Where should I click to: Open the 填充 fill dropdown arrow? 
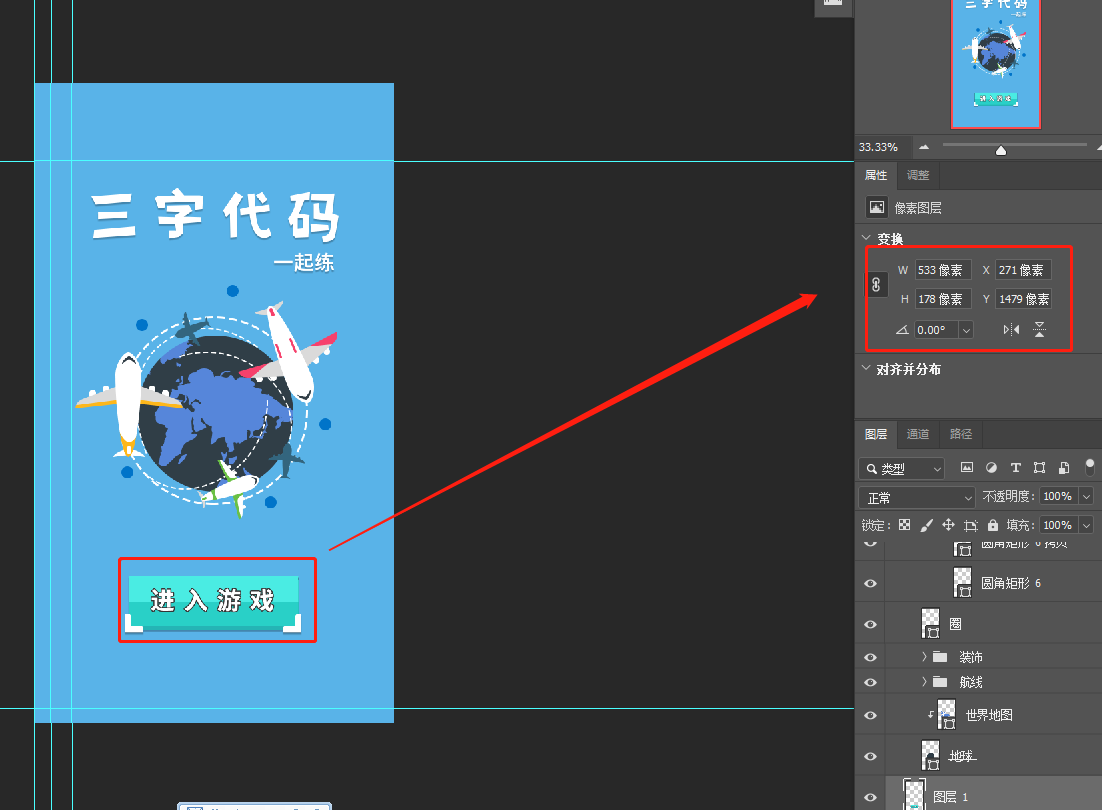click(x=1087, y=525)
